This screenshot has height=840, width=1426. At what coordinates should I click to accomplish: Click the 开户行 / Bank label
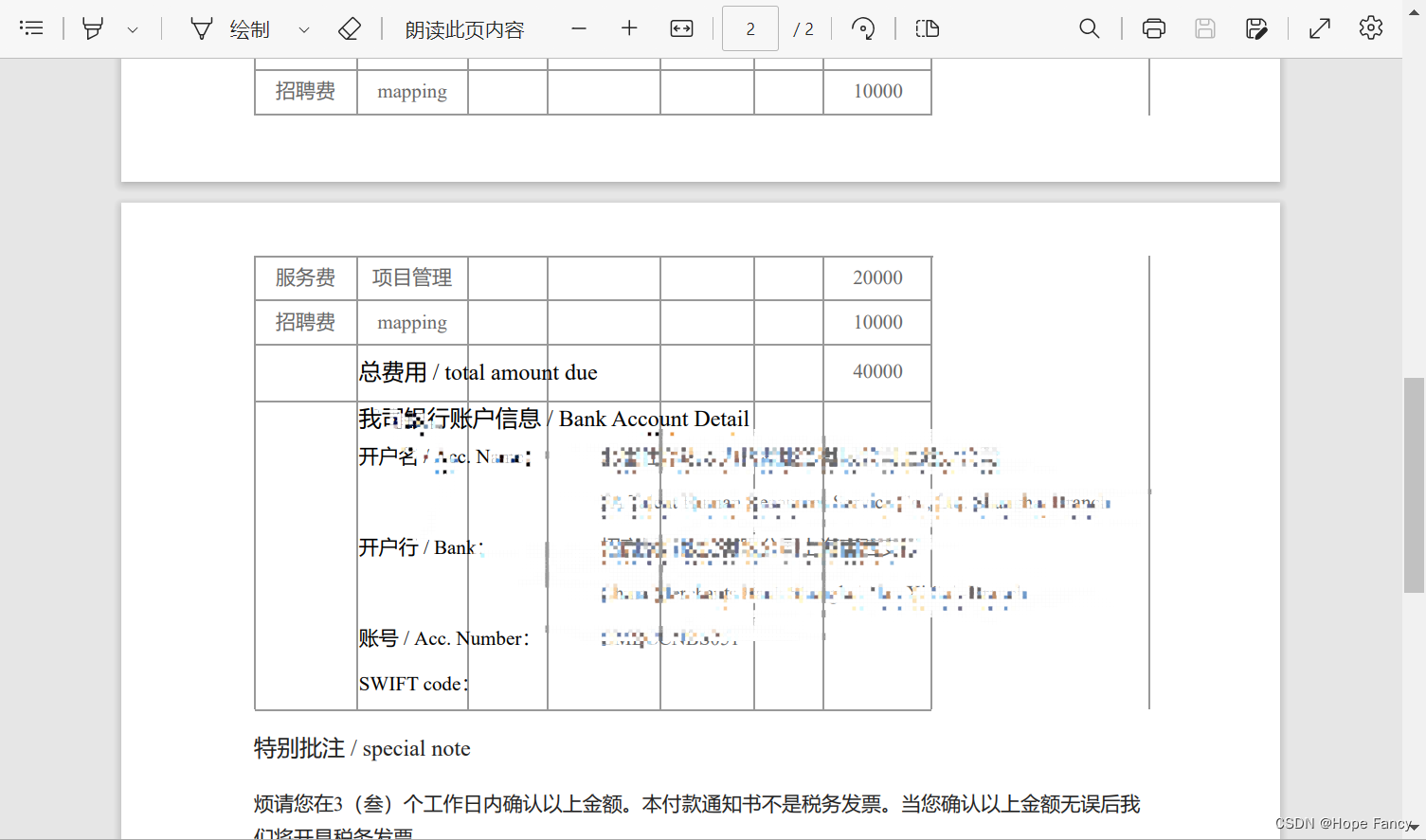click(422, 547)
